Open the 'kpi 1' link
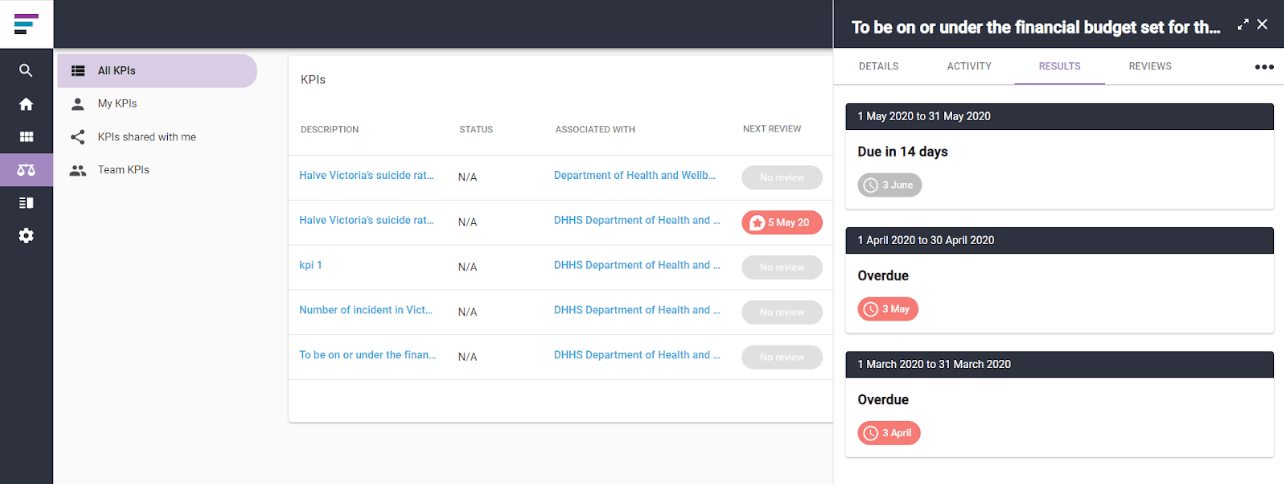Viewport: 1284px width, 484px height. click(310, 265)
